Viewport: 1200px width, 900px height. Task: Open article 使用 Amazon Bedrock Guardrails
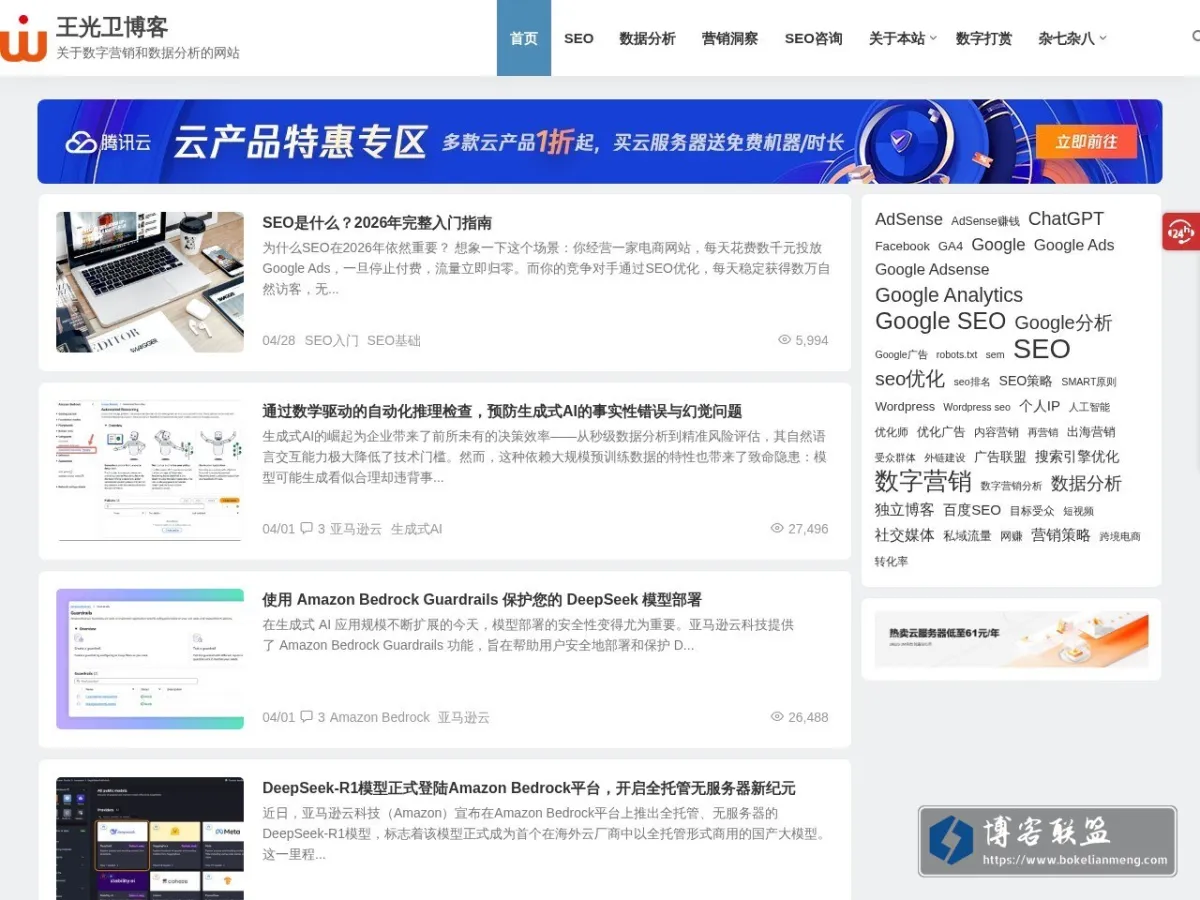point(482,599)
